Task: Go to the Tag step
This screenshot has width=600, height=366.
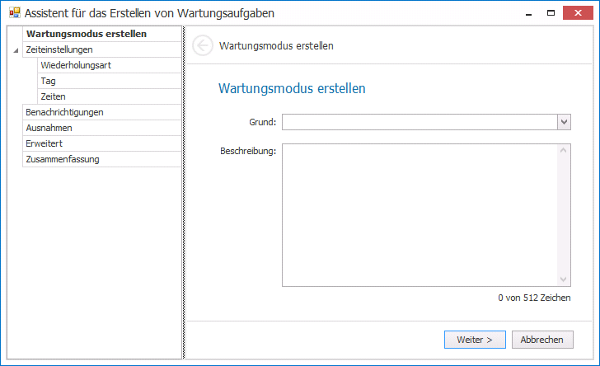Action: [x=109, y=81]
